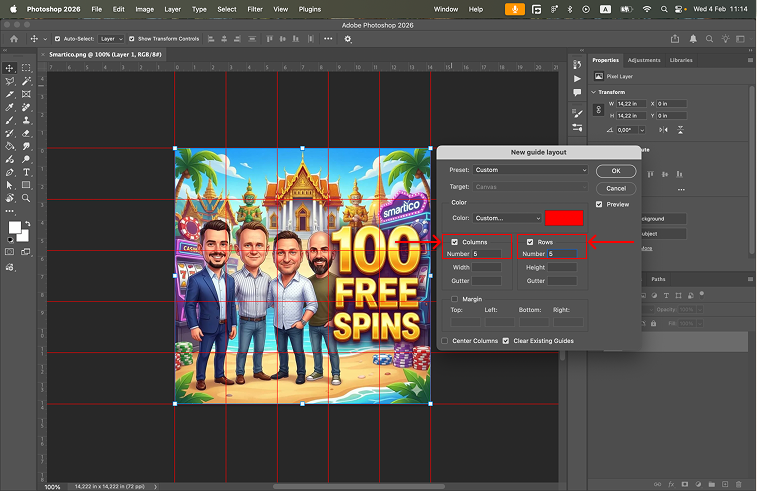Click the Home icon in options bar

(15, 39)
